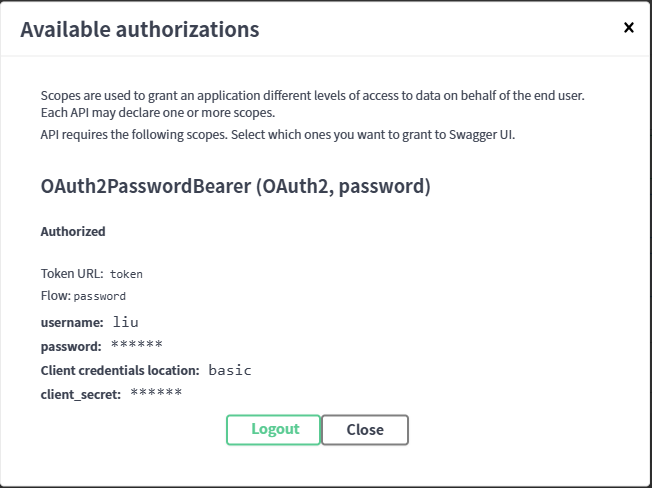
Task: Select the basic credentials location value
Action: 230,370
